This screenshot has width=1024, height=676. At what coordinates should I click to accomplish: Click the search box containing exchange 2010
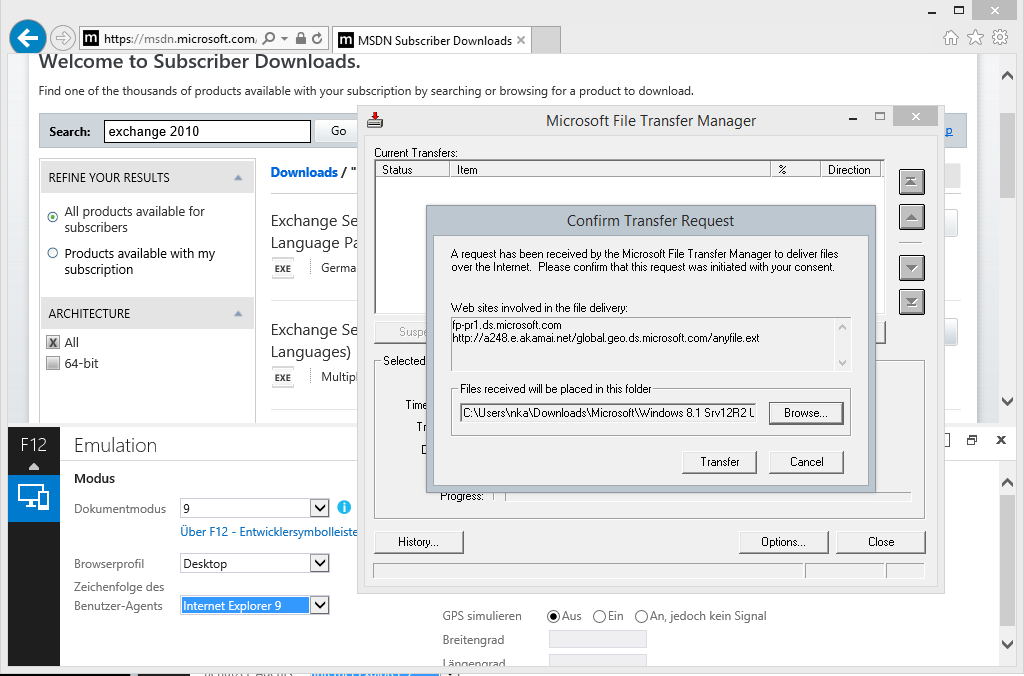click(207, 131)
